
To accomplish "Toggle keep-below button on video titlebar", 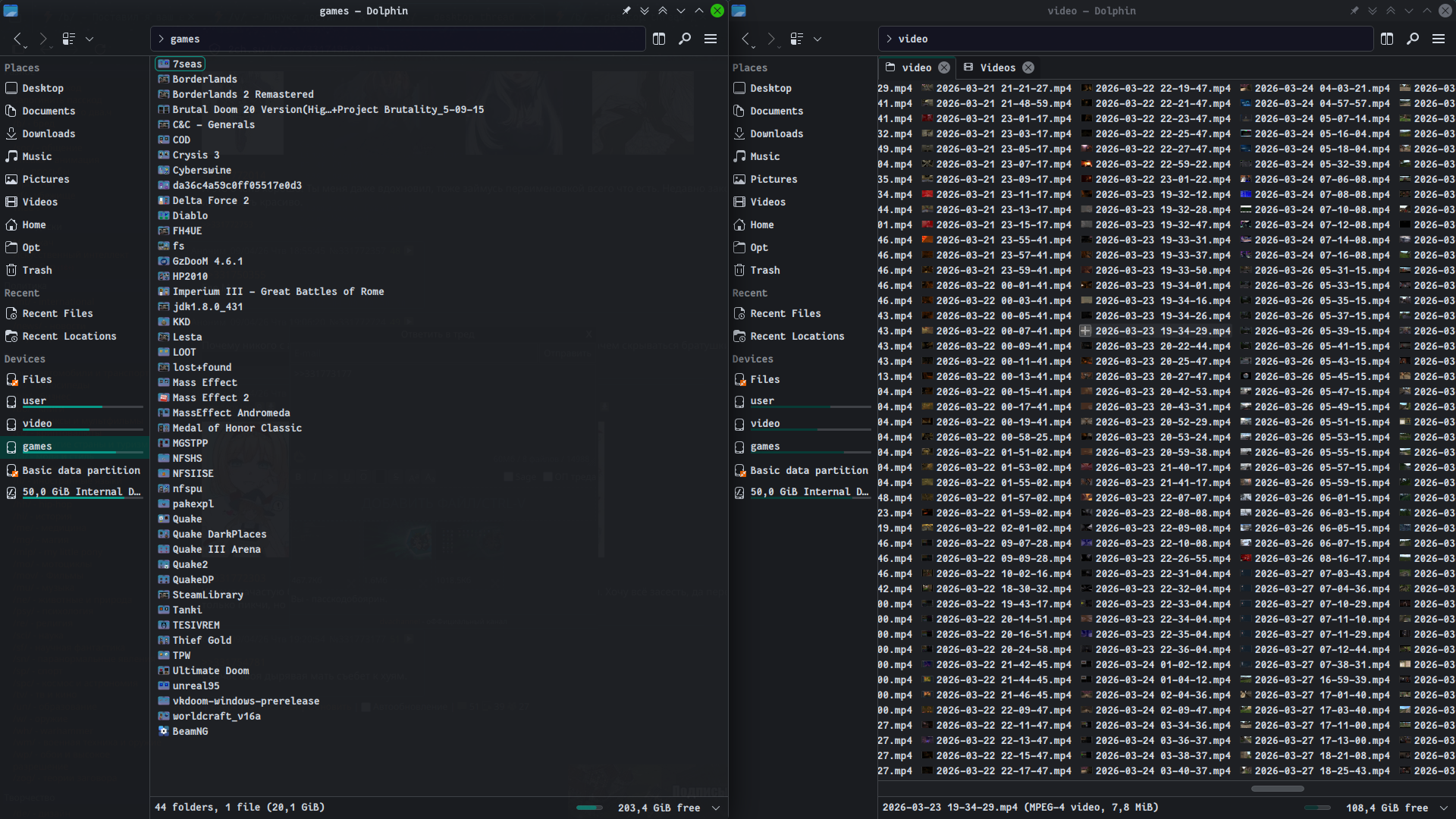I will click(1373, 11).
